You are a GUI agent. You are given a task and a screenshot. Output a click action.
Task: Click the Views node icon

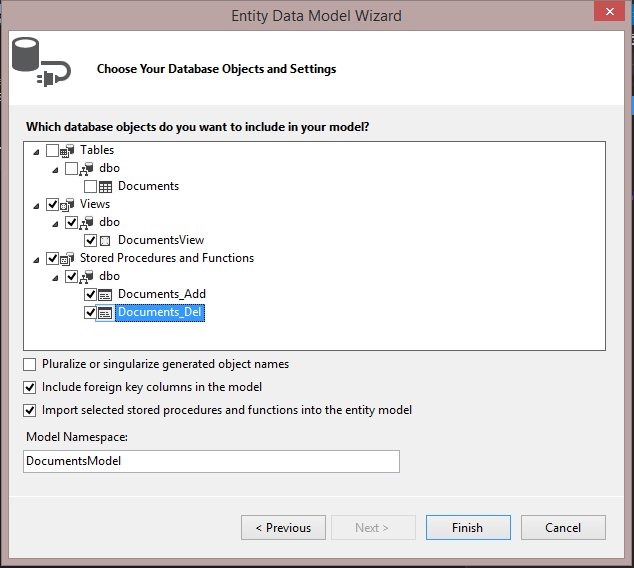68,204
